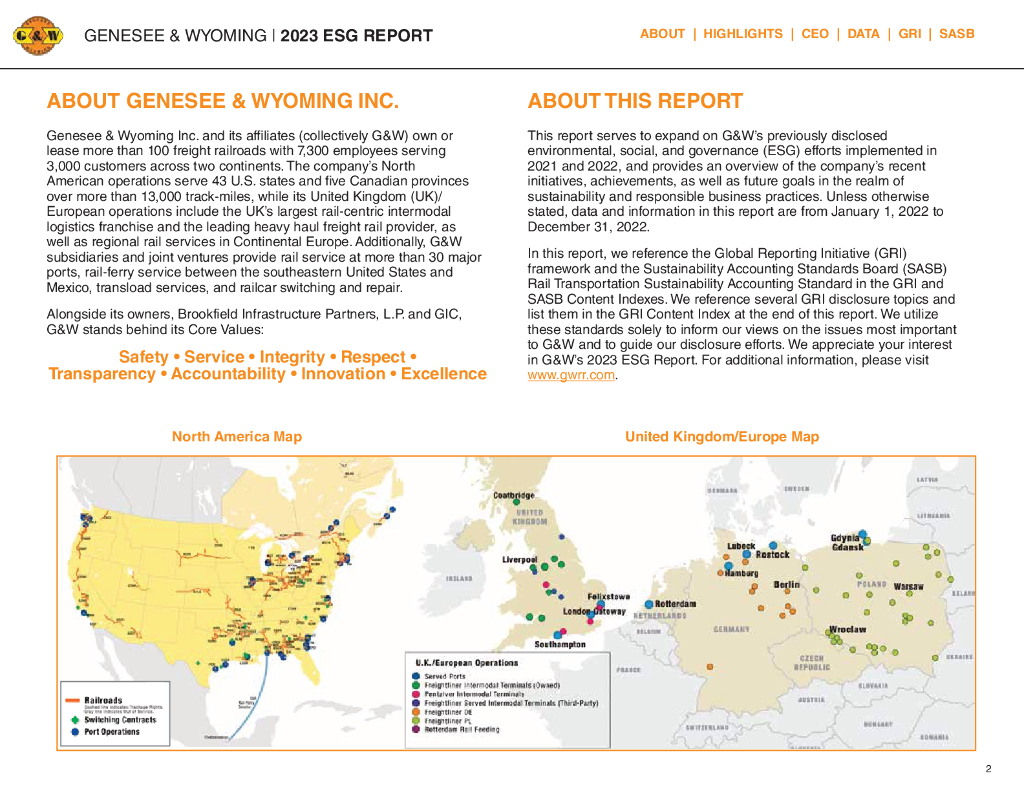
Task: Open the DATA navigation link
Action: (x=863, y=34)
